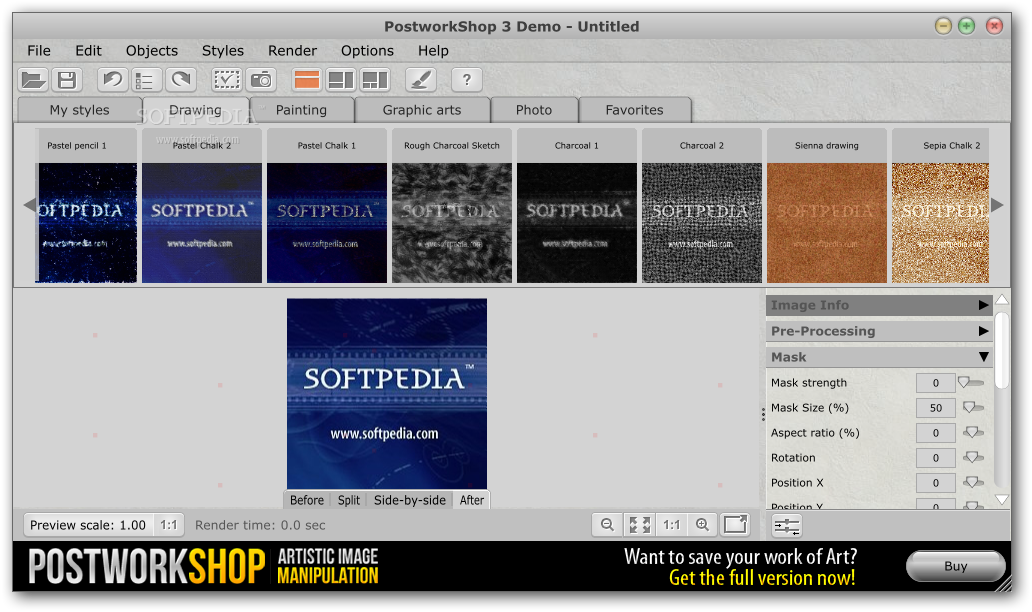Switch to the My styles tab

pyautogui.click(x=80, y=110)
